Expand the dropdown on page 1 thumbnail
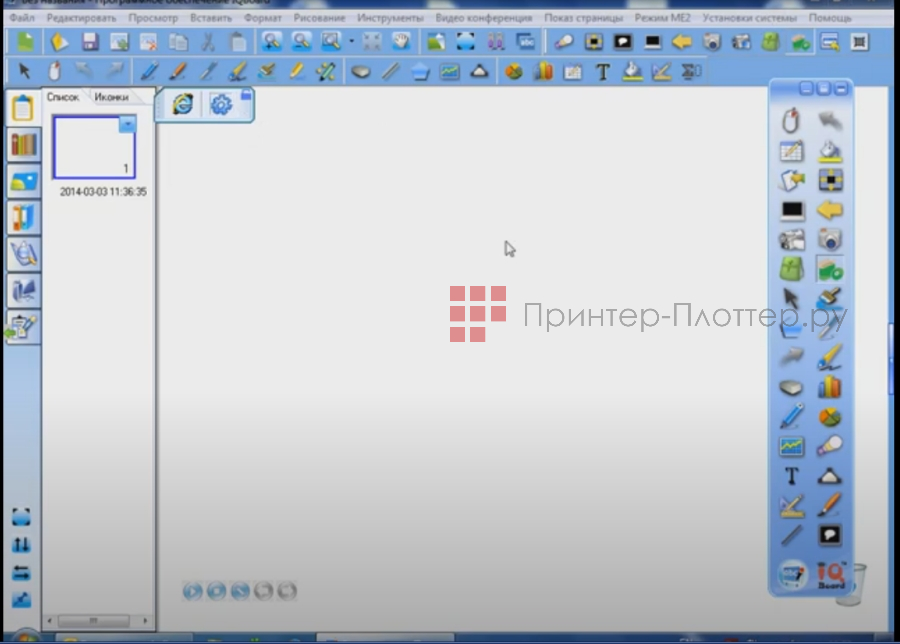 (x=127, y=124)
